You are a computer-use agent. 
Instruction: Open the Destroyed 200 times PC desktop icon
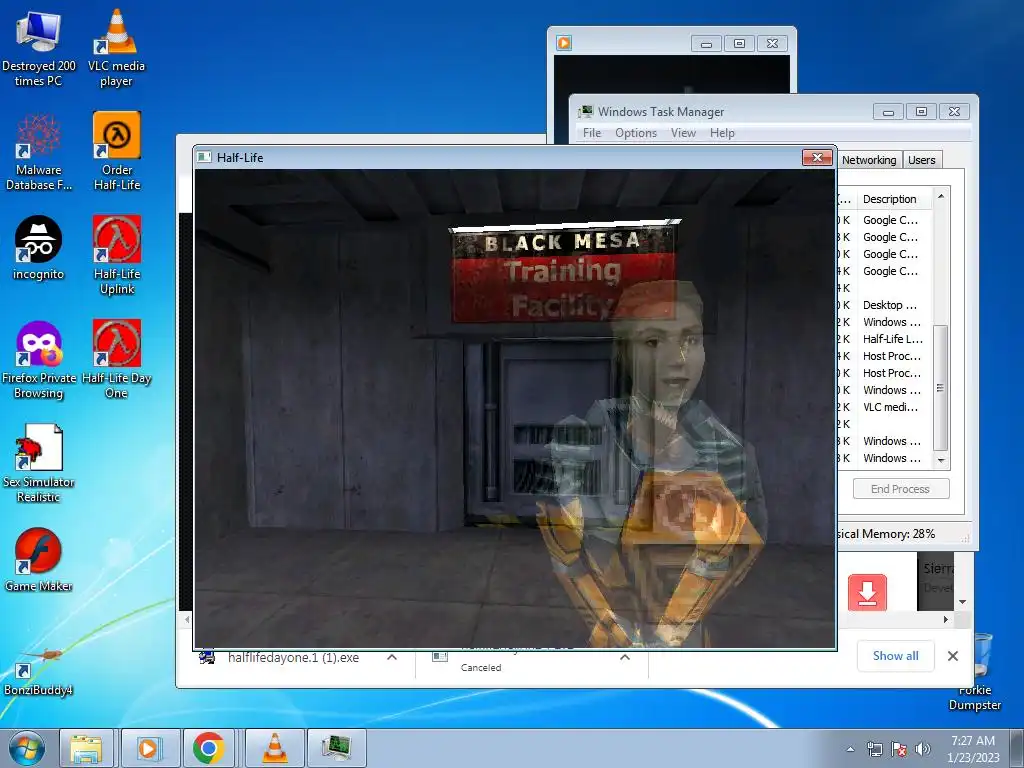(39, 48)
